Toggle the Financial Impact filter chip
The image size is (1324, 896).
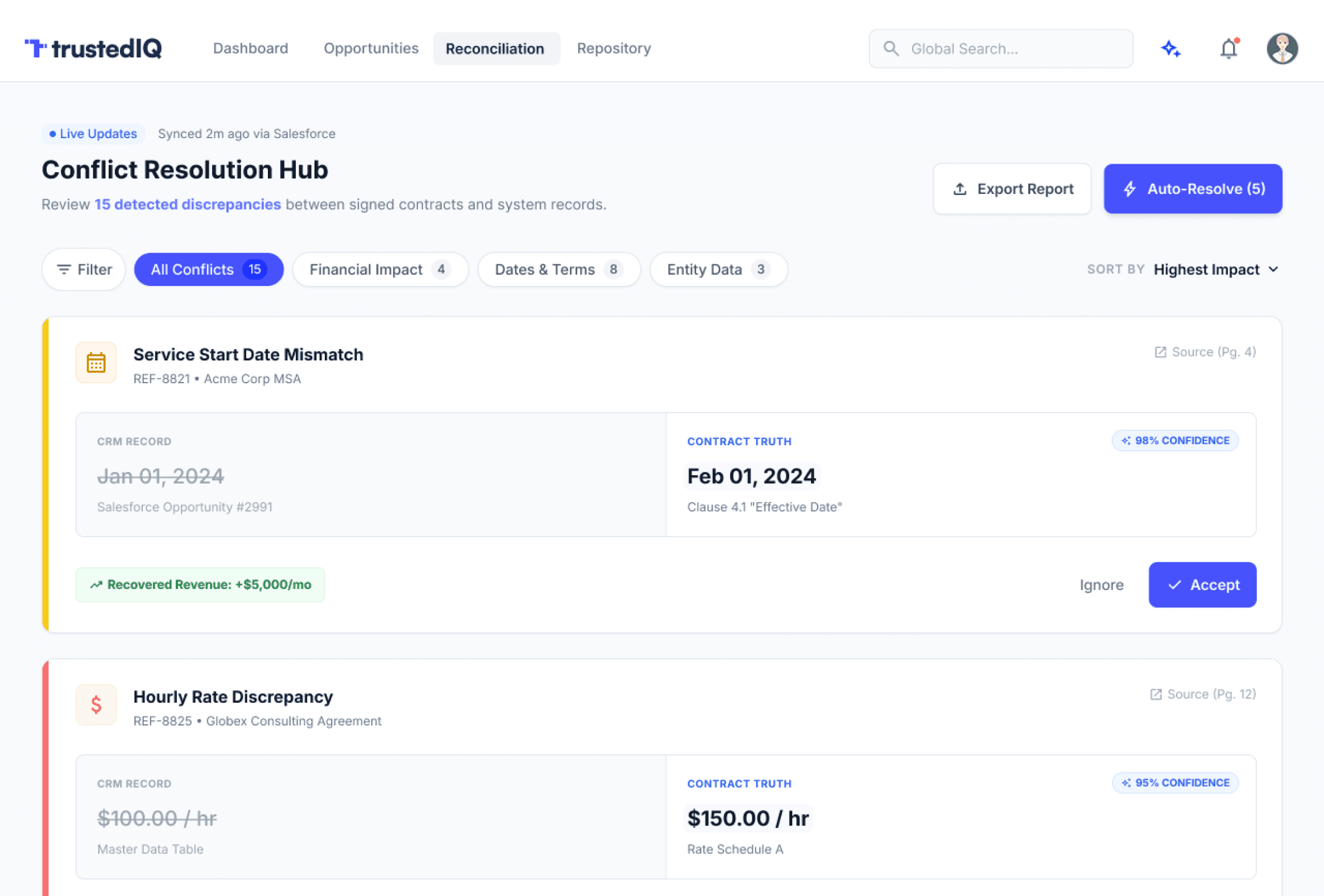[x=380, y=269]
